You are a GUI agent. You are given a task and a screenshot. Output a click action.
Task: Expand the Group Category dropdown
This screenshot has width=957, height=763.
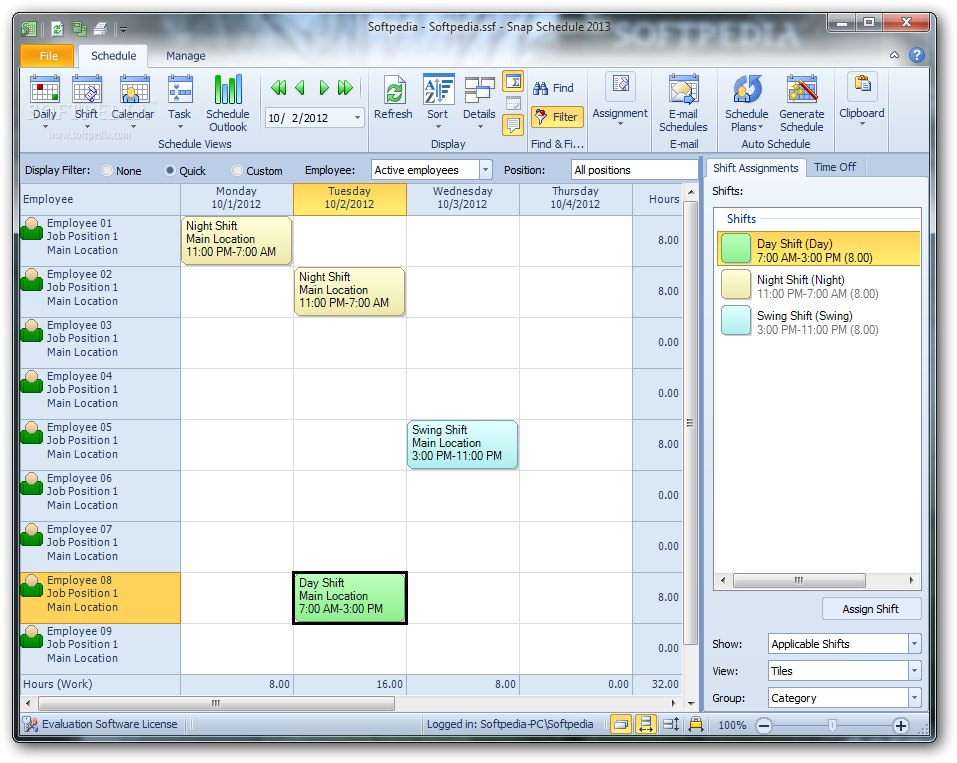[x=914, y=698]
